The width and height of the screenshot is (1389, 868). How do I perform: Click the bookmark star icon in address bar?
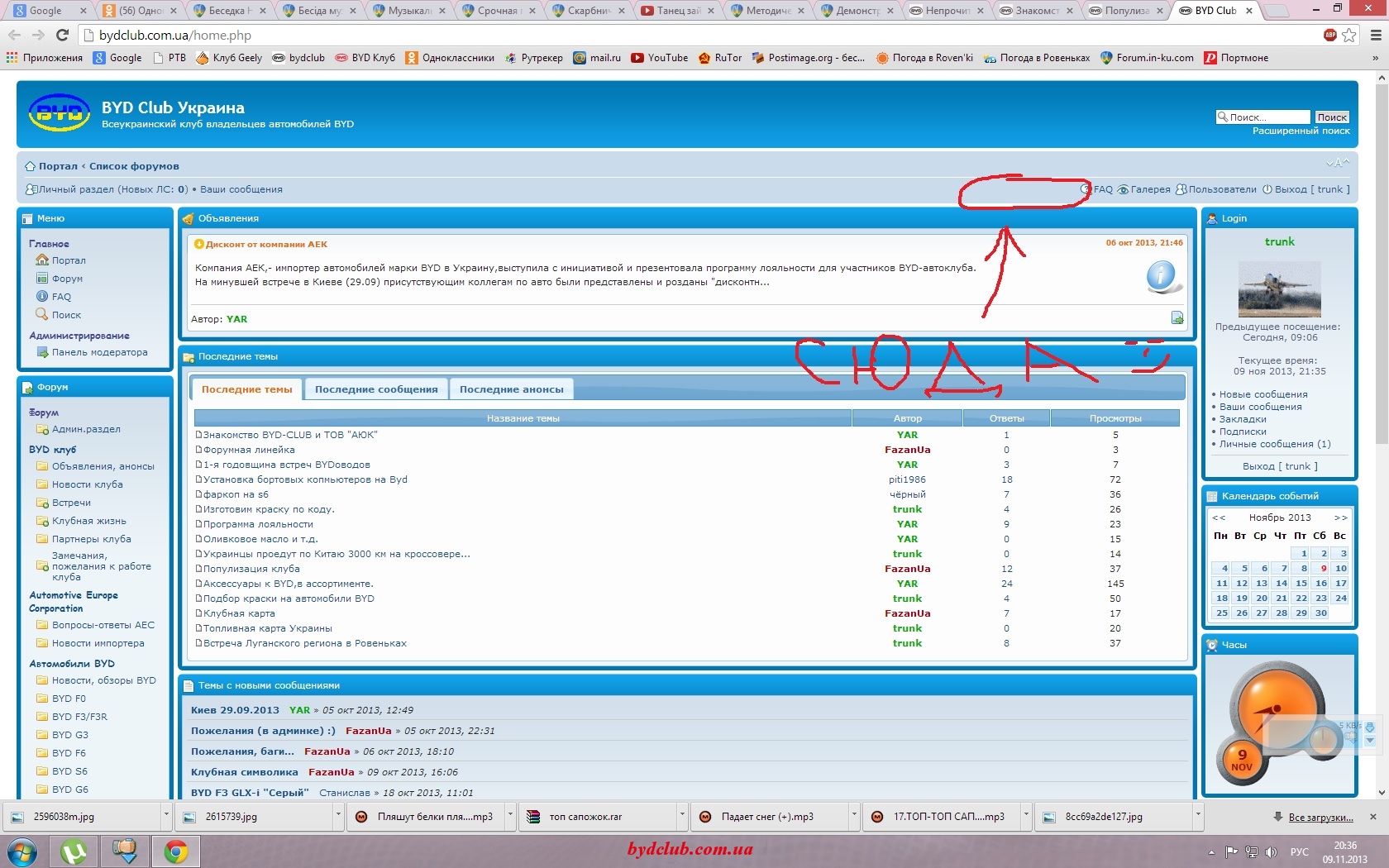coord(1349,35)
